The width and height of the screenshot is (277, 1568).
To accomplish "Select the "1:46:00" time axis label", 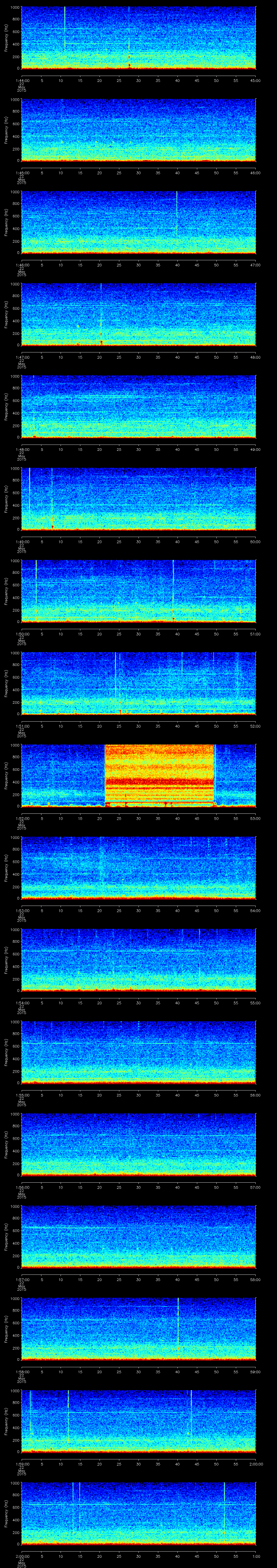I will 22,265.
